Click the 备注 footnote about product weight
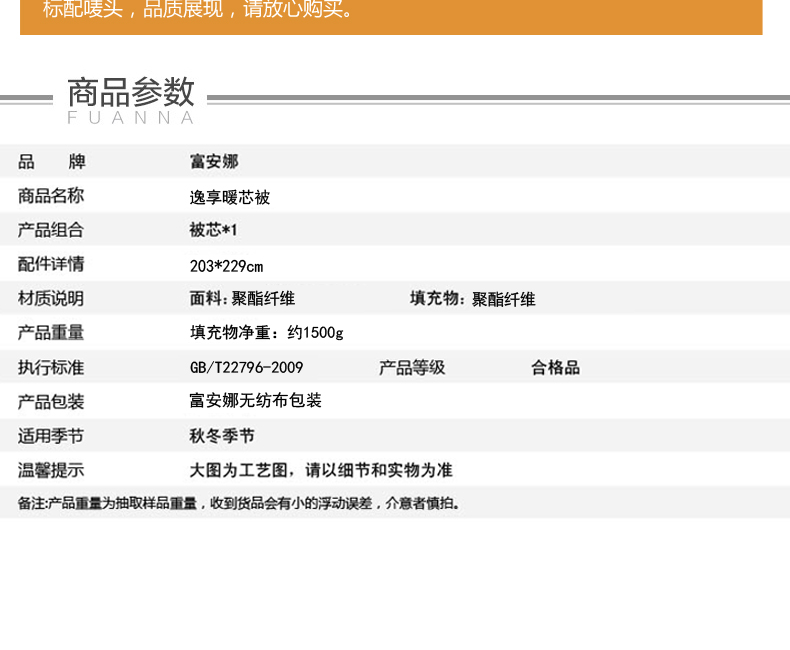This screenshot has height=650, width=790. [x=239, y=503]
